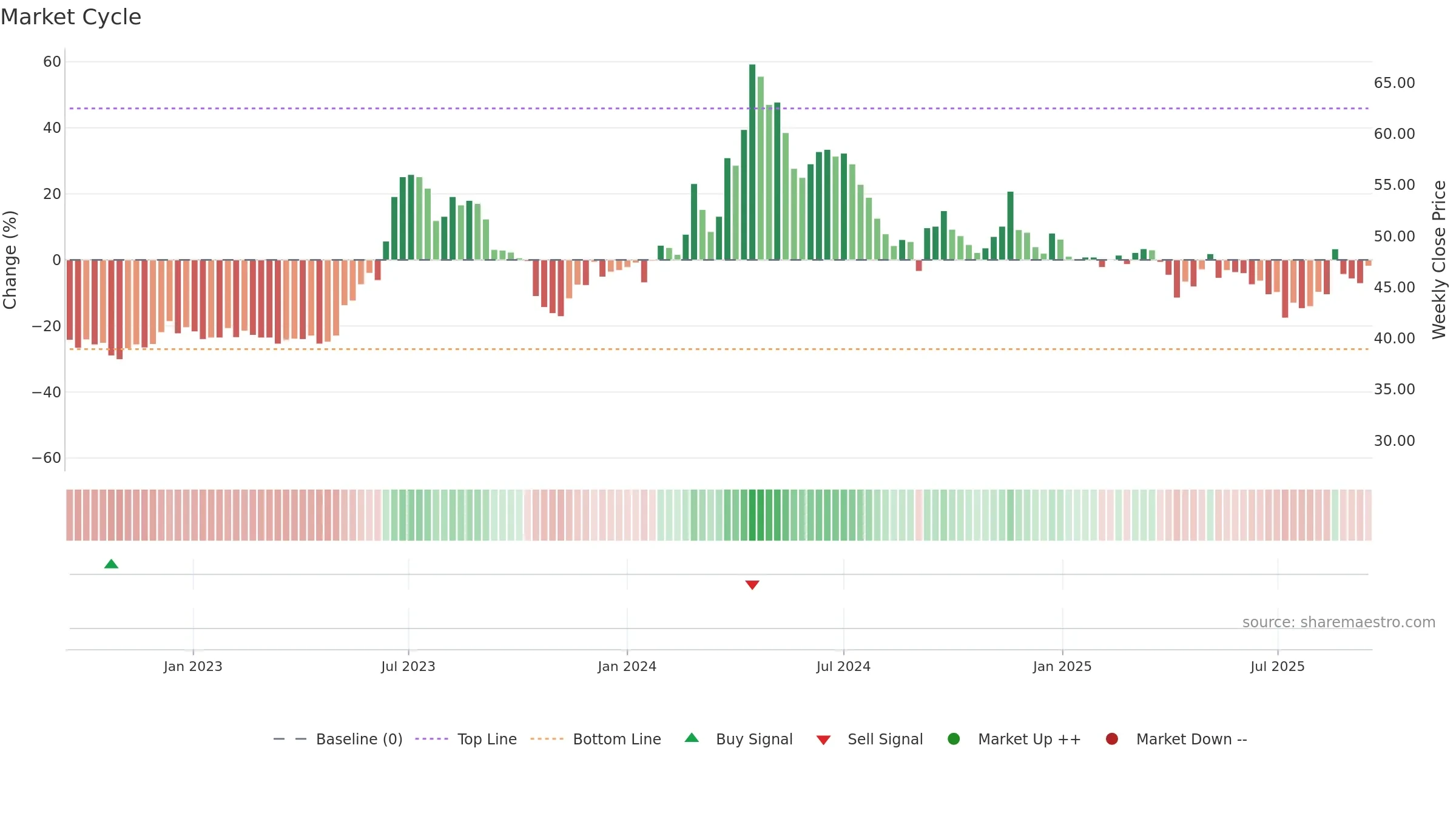Toggle the Baseline (0) legend entry
Screen dimensions: 1456x819
point(338,739)
